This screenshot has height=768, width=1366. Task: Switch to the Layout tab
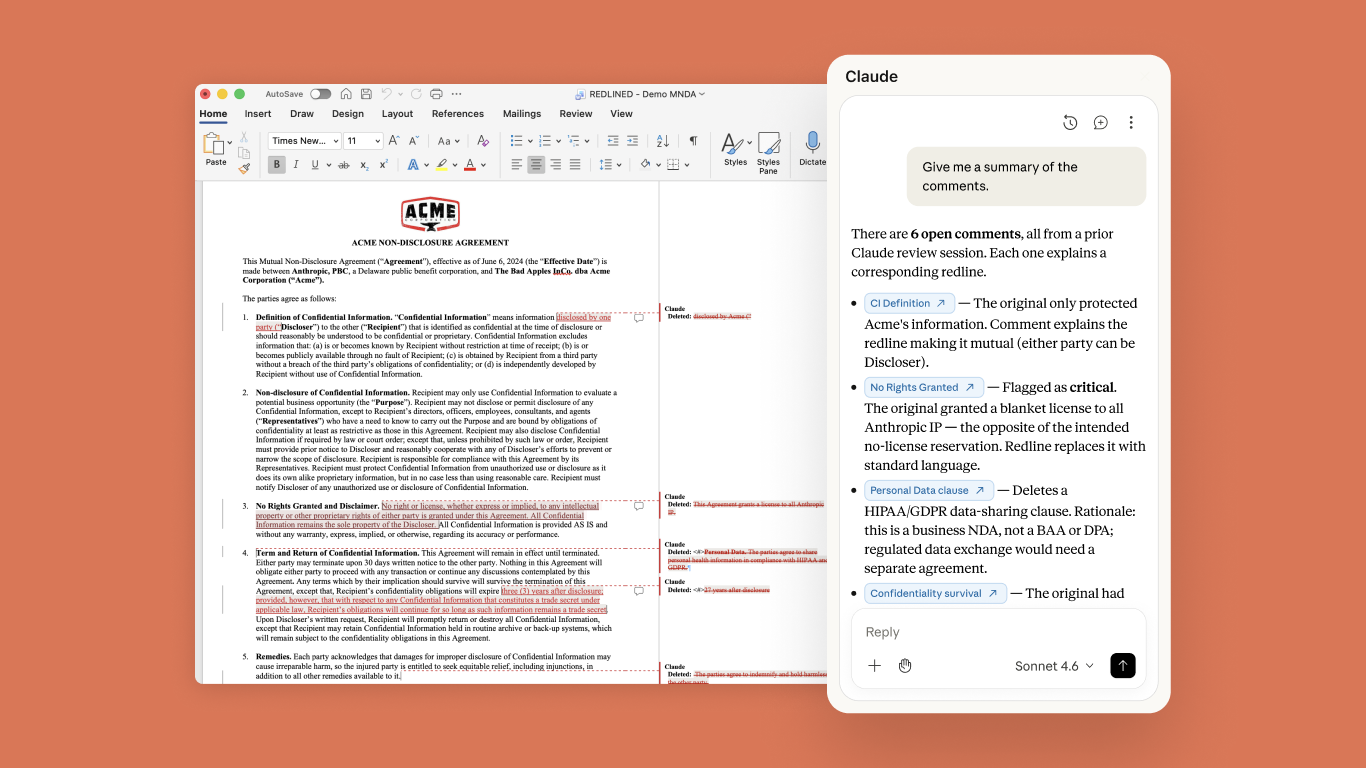point(397,114)
